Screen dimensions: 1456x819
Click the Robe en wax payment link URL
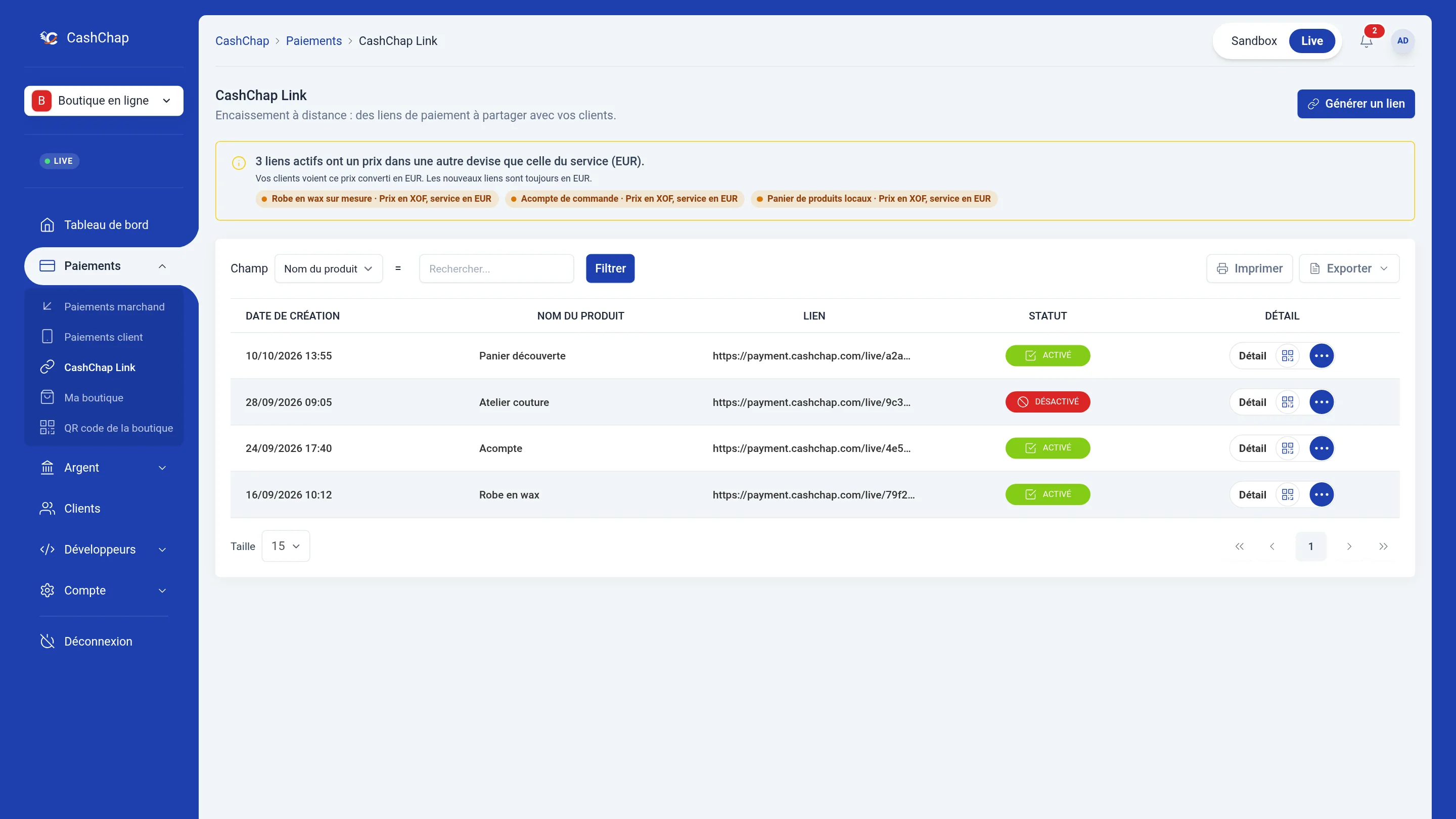click(x=813, y=494)
